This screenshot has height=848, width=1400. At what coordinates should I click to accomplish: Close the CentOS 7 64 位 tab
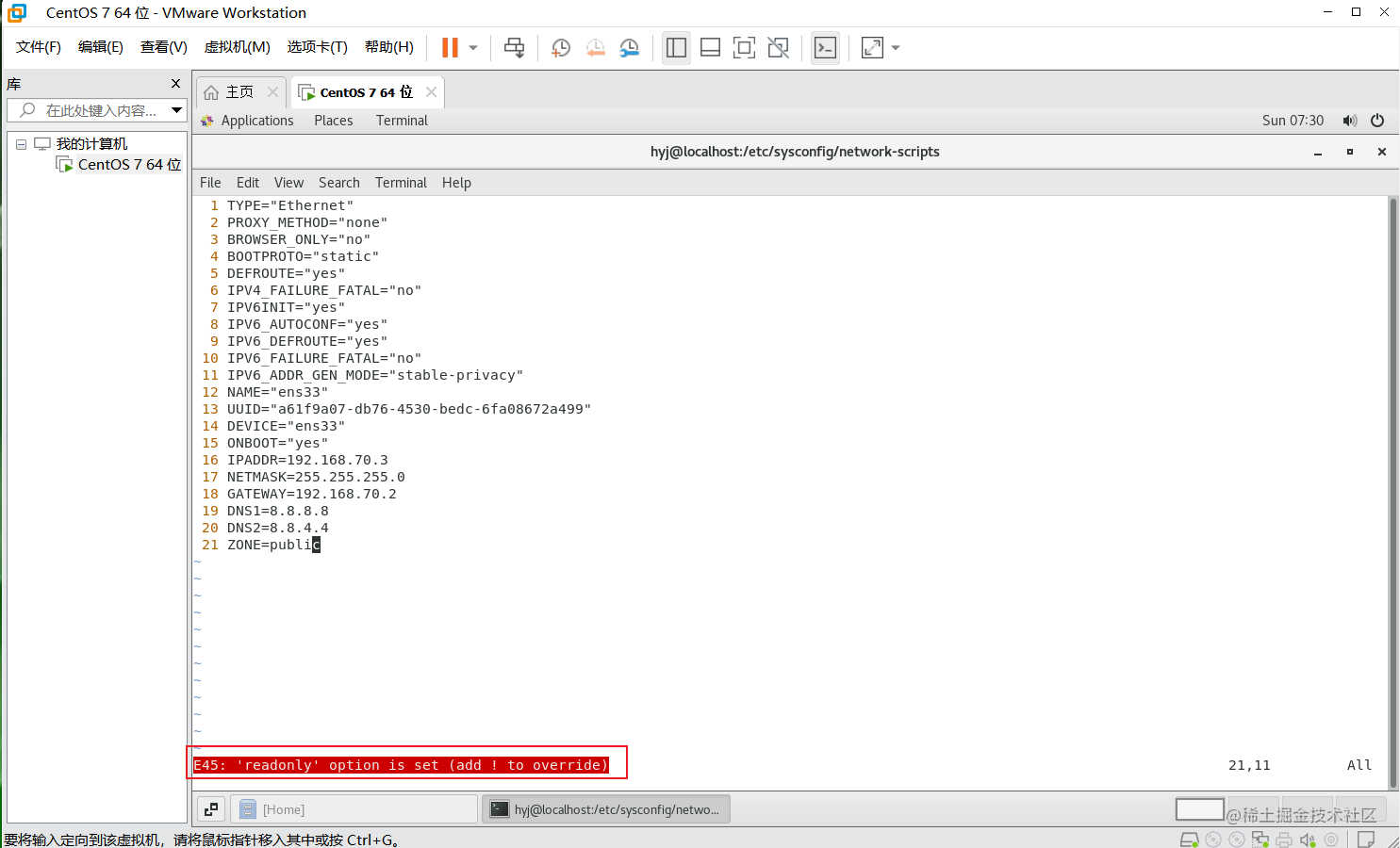coord(431,91)
